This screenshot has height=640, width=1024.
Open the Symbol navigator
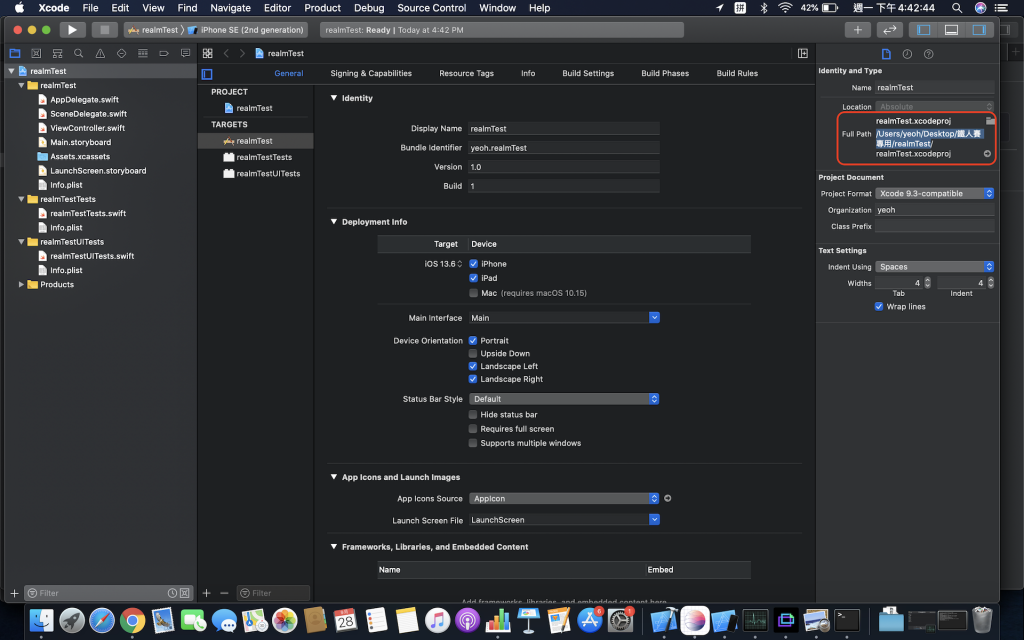[57, 54]
